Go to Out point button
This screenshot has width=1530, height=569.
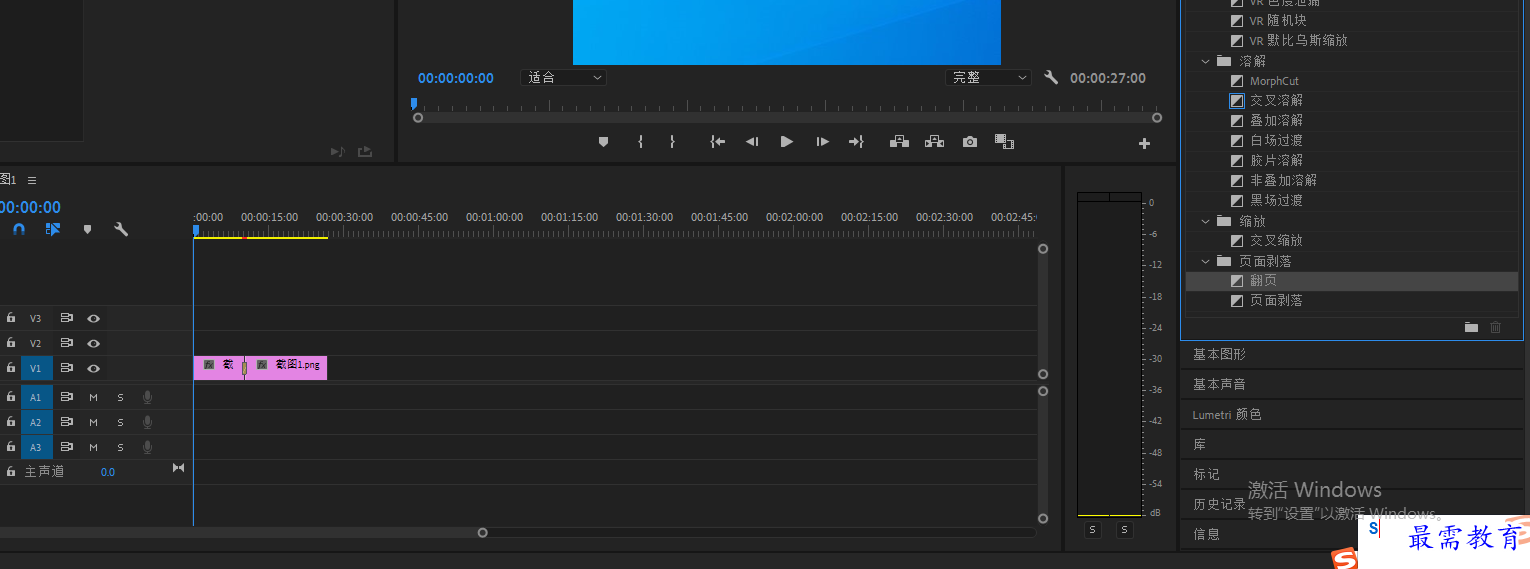point(856,142)
